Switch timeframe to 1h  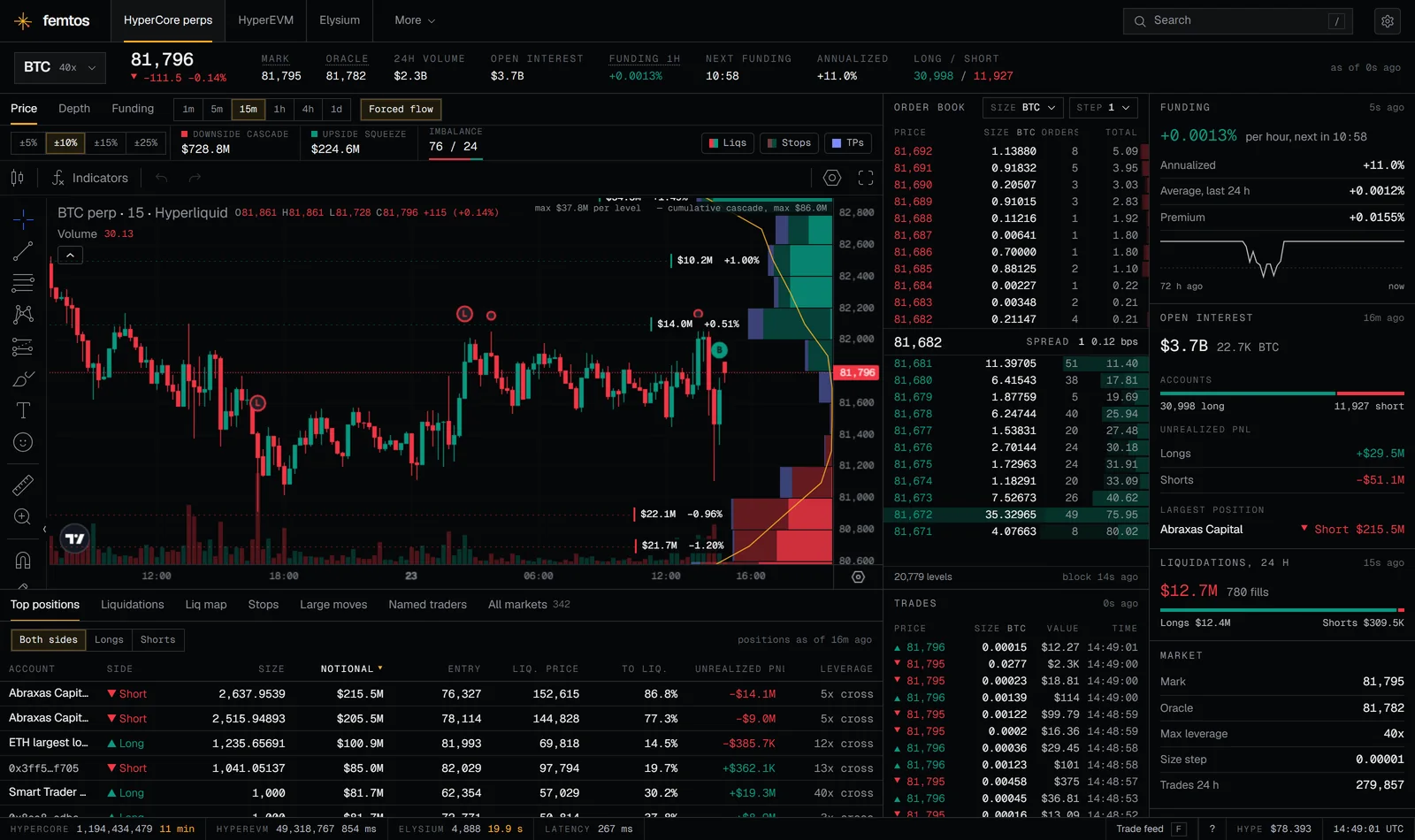279,110
